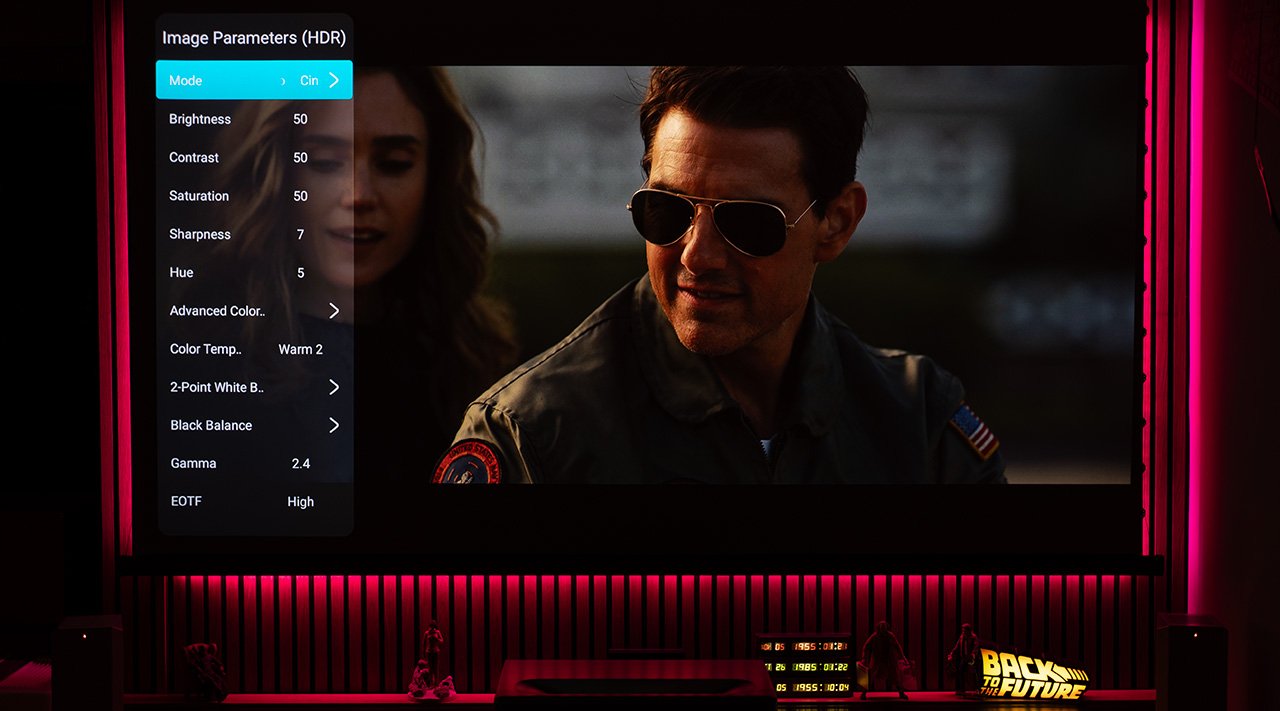Screen dimensions: 1280x711
Task: Select the Sharpness value 7
Action: [300, 234]
